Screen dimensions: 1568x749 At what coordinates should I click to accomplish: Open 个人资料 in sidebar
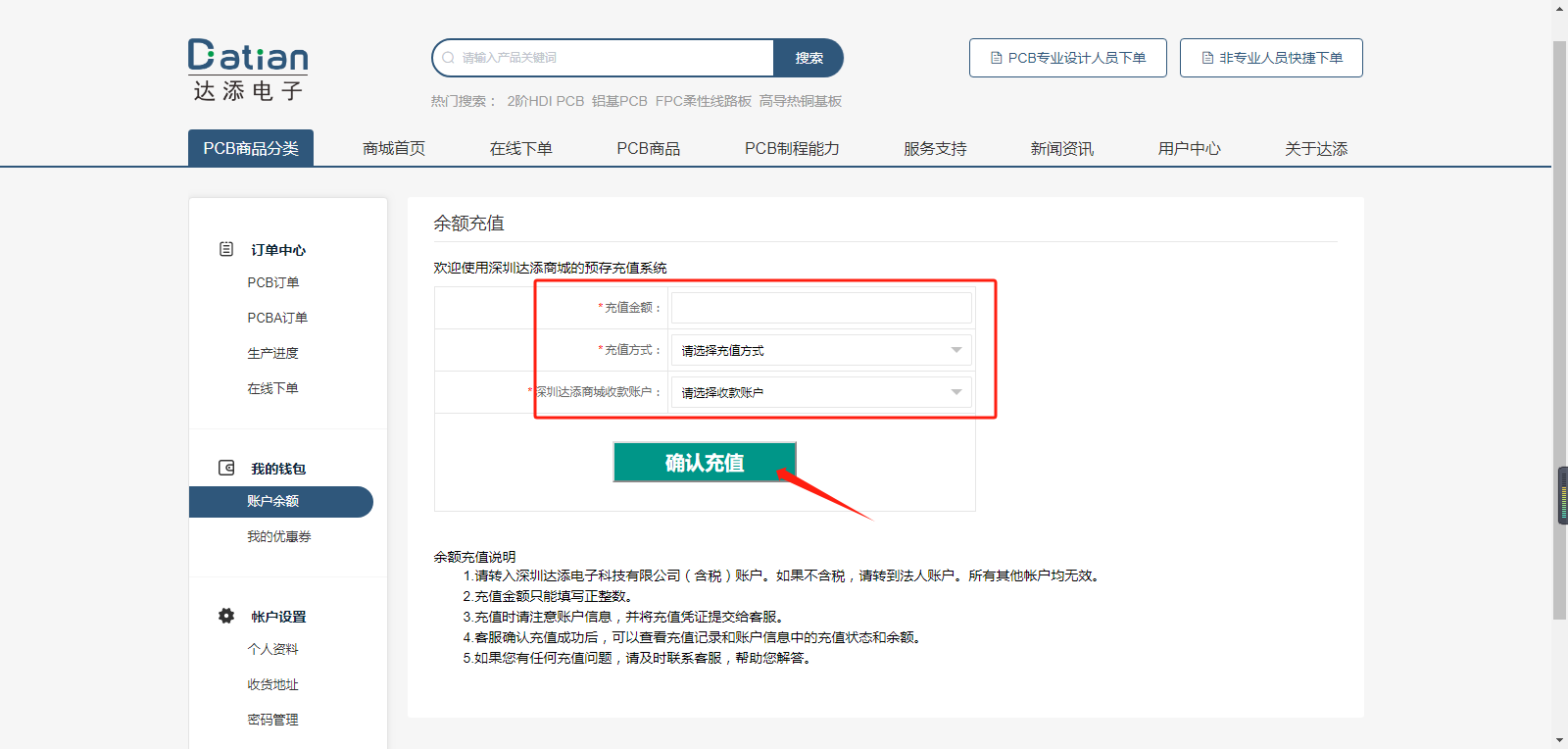point(272,649)
